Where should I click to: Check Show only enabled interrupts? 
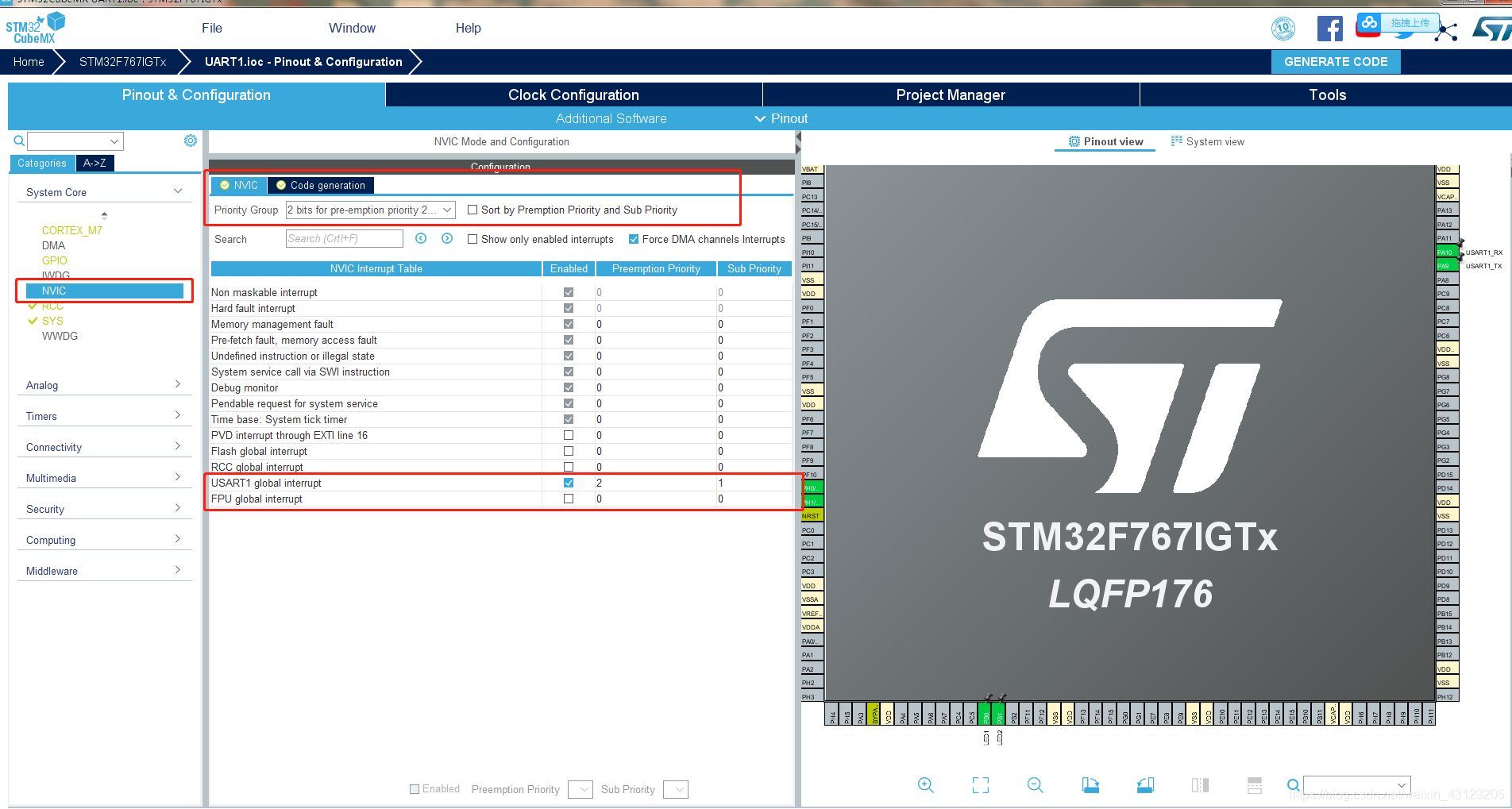tap(472, 239)
